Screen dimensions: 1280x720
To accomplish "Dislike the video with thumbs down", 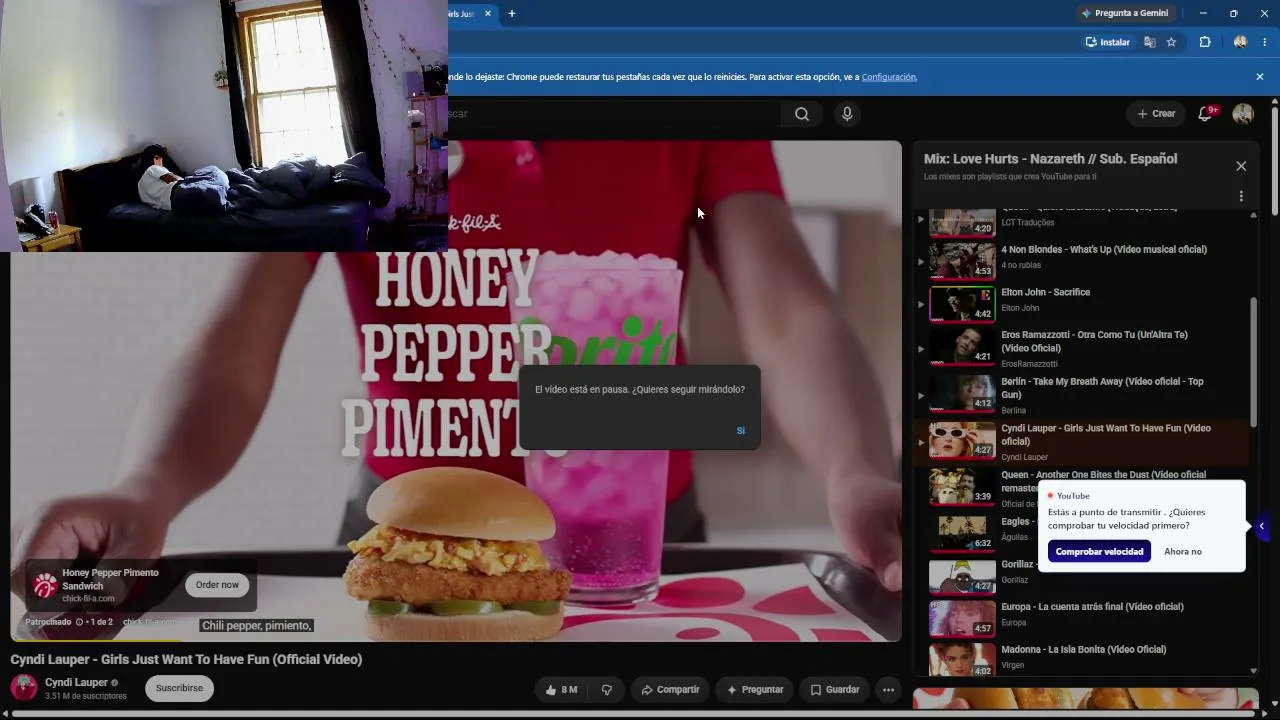I will (x=606, y=690).
